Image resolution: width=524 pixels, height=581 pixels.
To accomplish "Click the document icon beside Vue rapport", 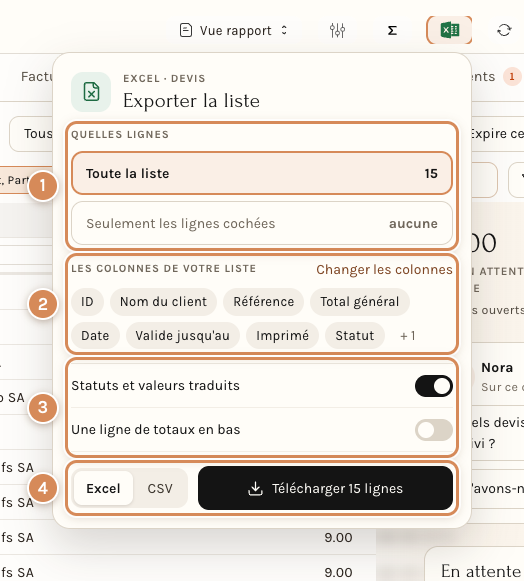I will coord(186,30).
